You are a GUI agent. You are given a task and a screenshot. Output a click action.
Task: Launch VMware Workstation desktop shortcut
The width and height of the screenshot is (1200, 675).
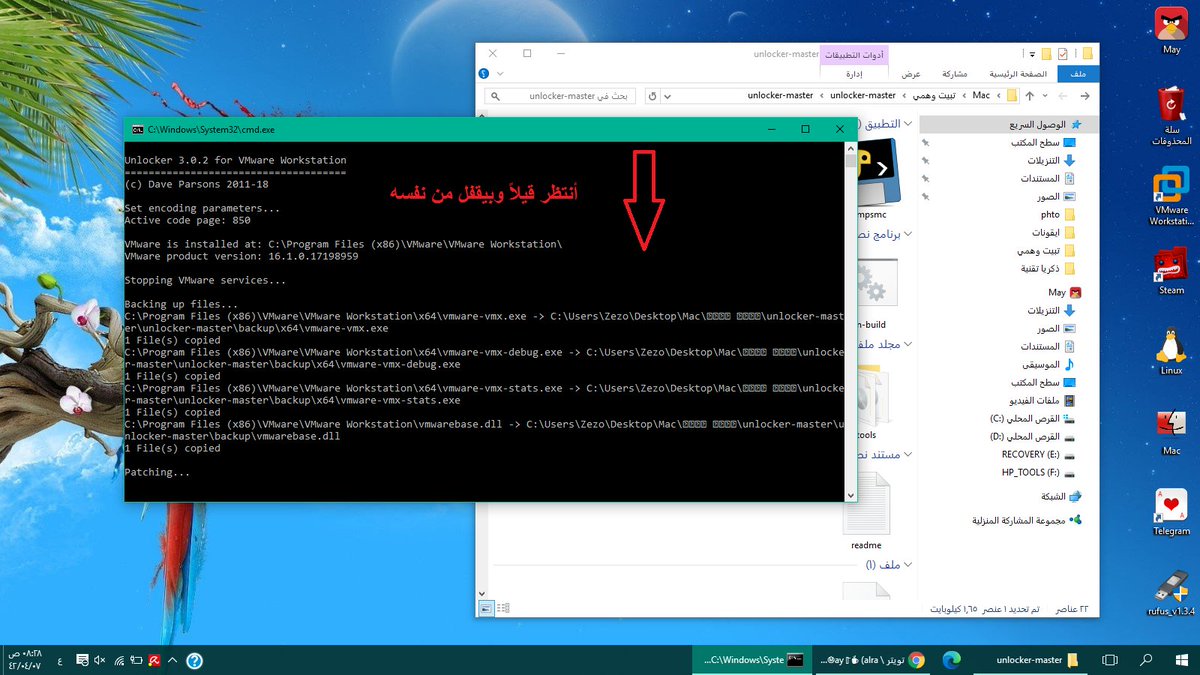pos(1171,198)
